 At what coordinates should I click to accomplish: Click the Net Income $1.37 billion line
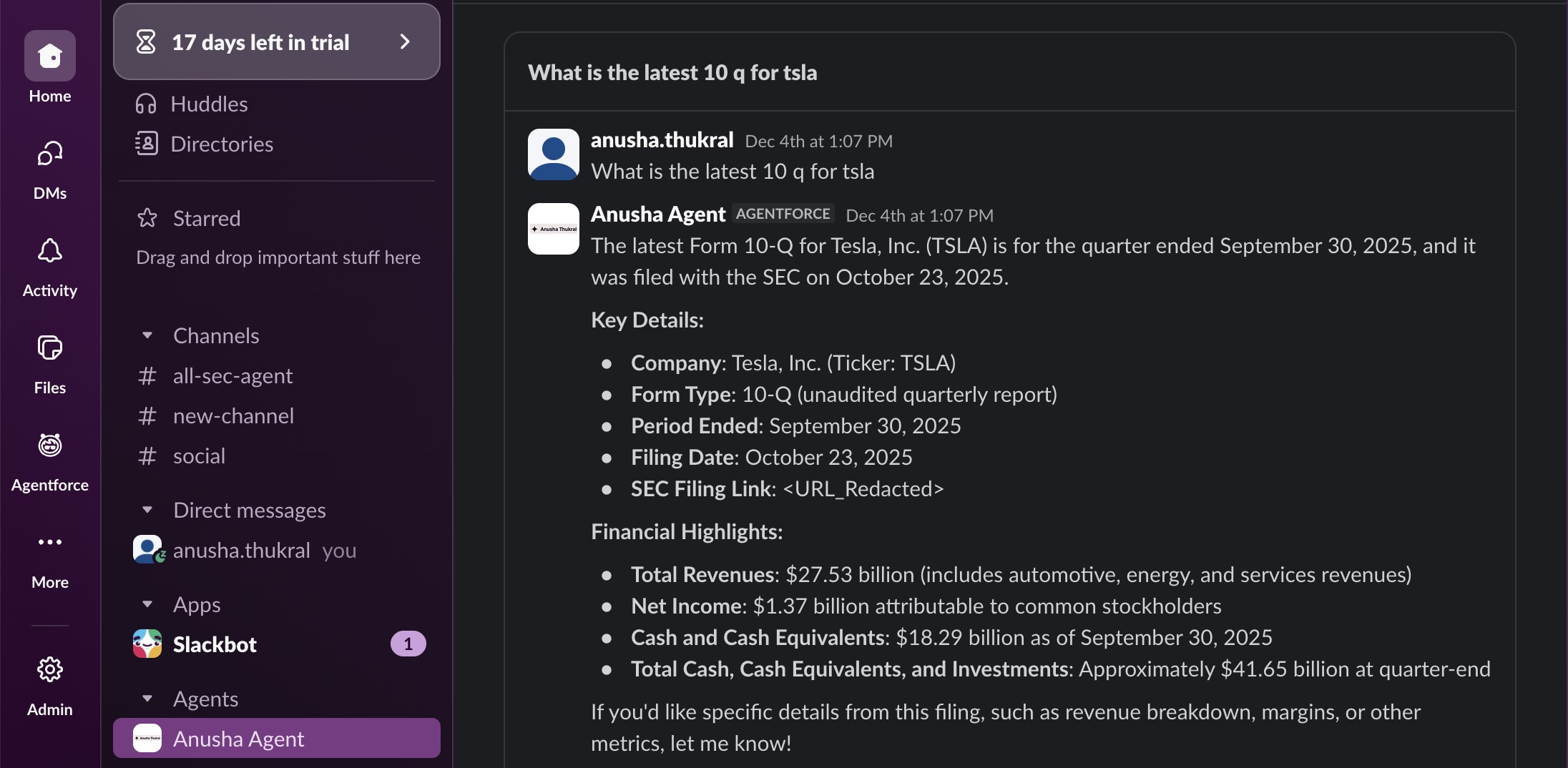click(x=926, y=606)
